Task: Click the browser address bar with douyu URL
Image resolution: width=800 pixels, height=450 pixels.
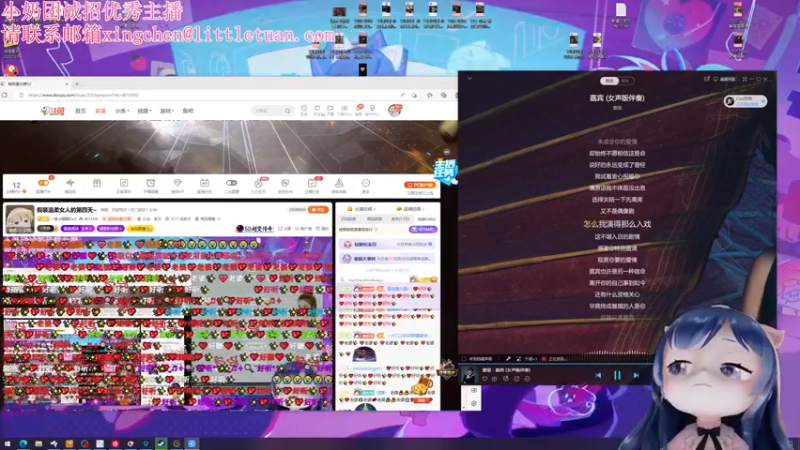Action: coord(209,95)
